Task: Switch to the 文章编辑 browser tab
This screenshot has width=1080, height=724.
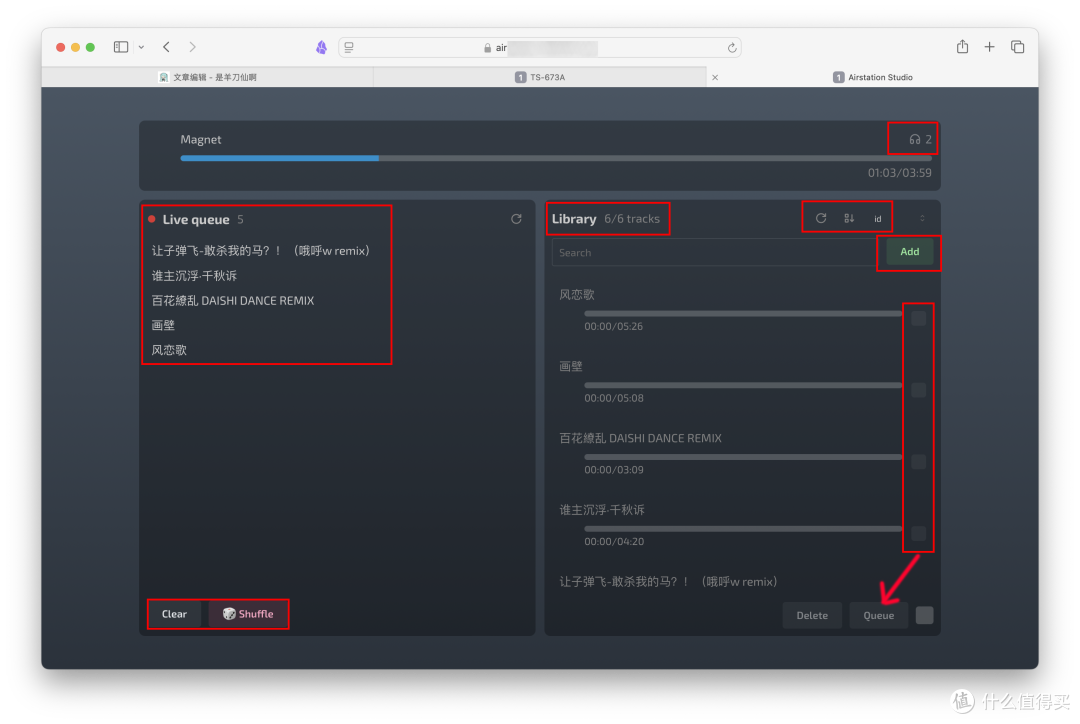Action: tap(207, 77)
